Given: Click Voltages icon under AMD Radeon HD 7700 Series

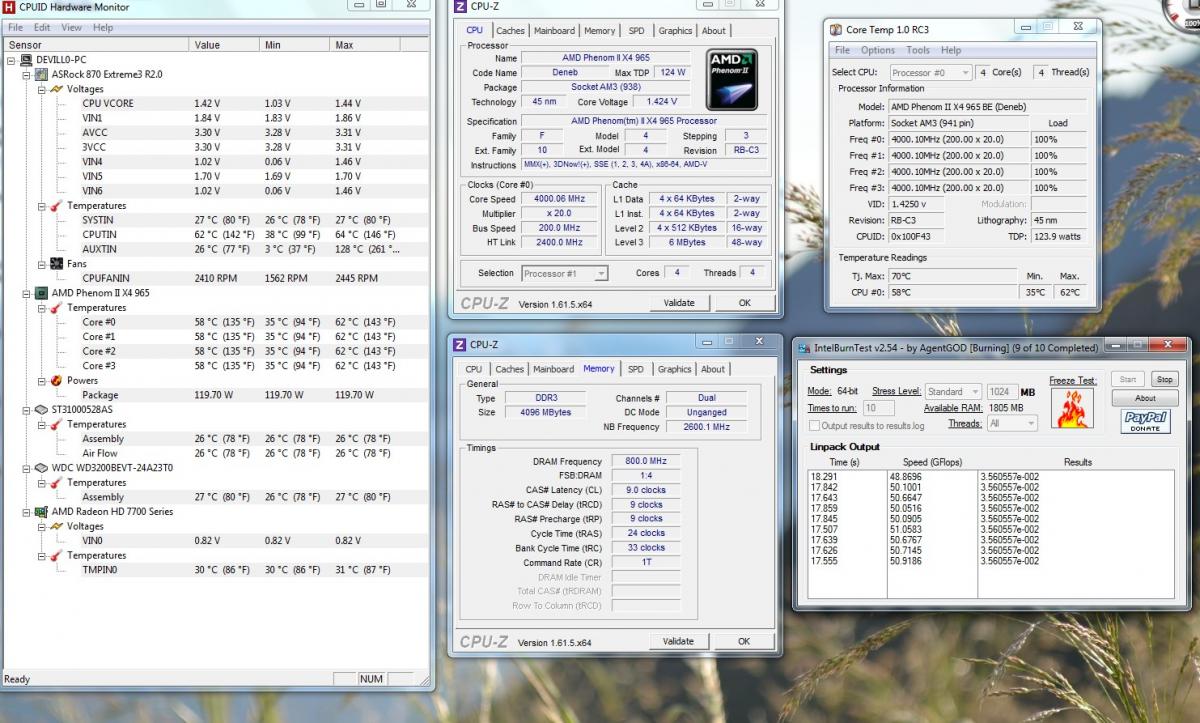Looking at the screenshot, I should pos(57,526).
